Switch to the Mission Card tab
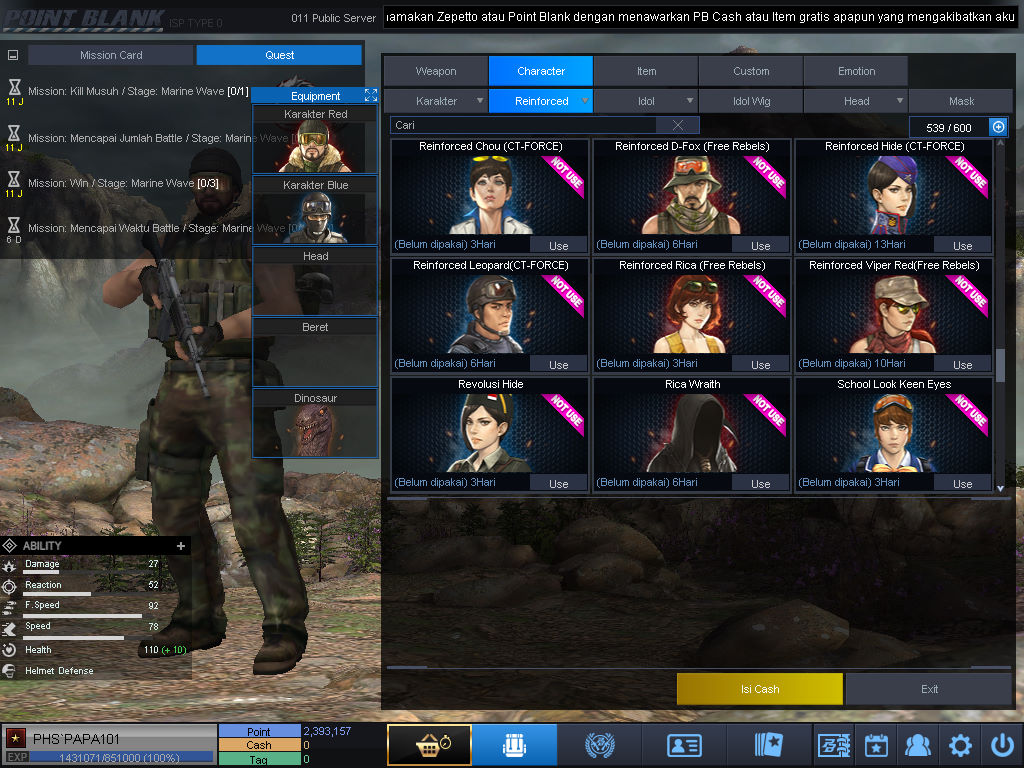The image size is (1024, 768). point(111,56)
